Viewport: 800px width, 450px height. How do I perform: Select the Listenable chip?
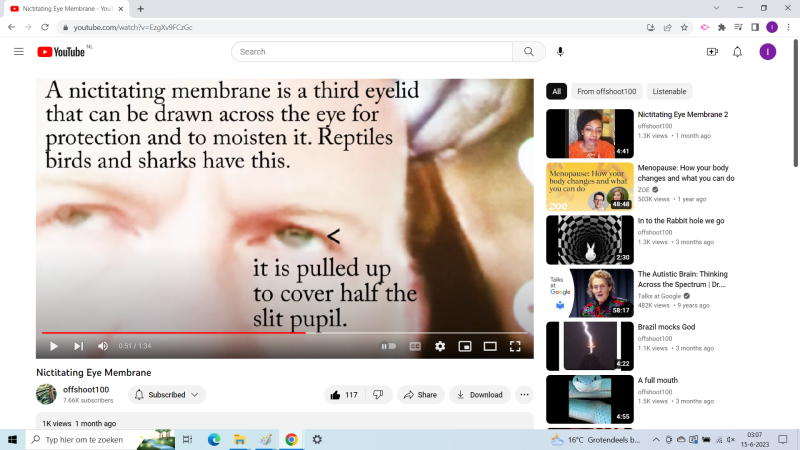coord(669,91)
